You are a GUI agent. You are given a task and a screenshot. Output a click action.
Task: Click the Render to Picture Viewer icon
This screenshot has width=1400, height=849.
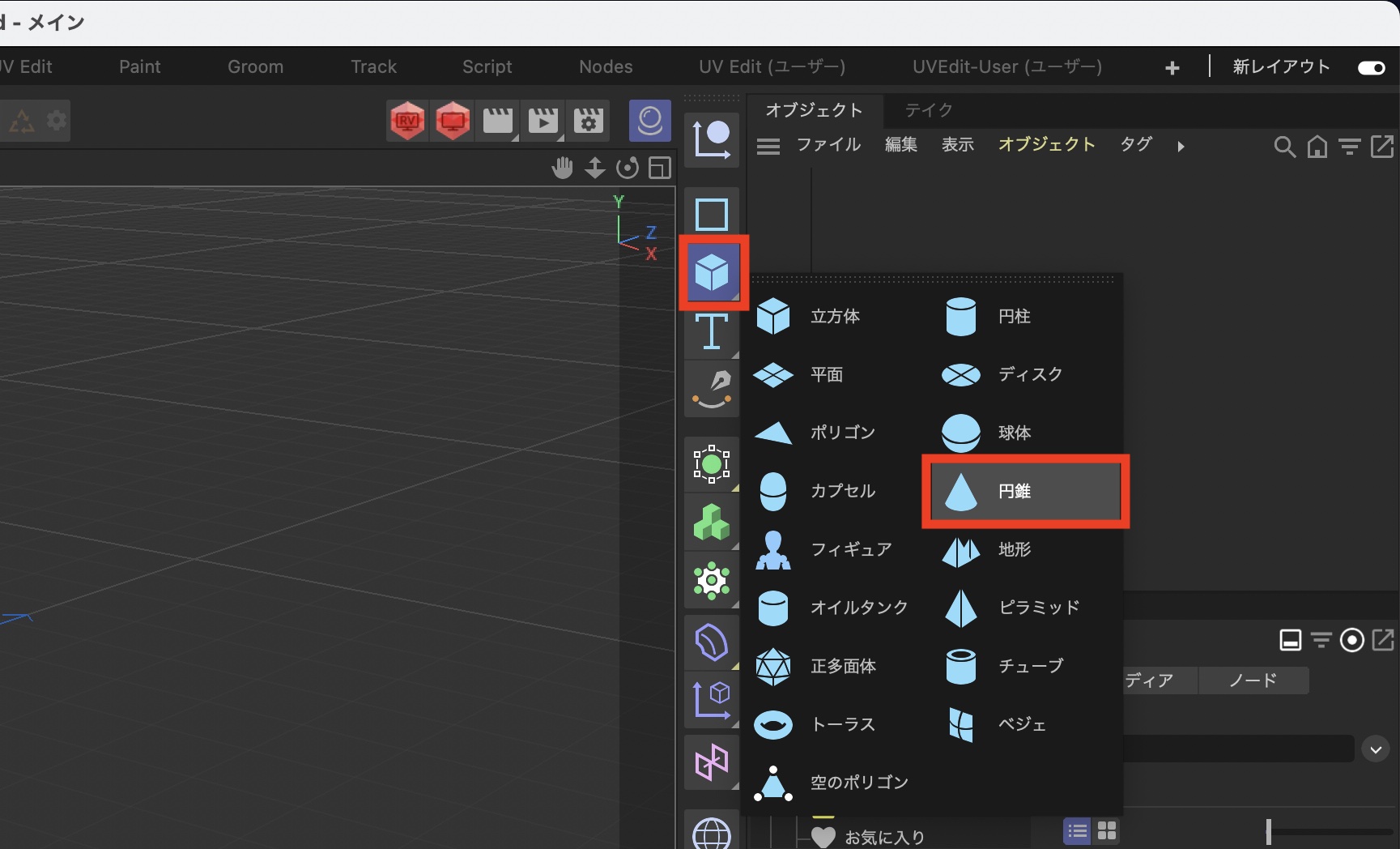coord(543,120)
